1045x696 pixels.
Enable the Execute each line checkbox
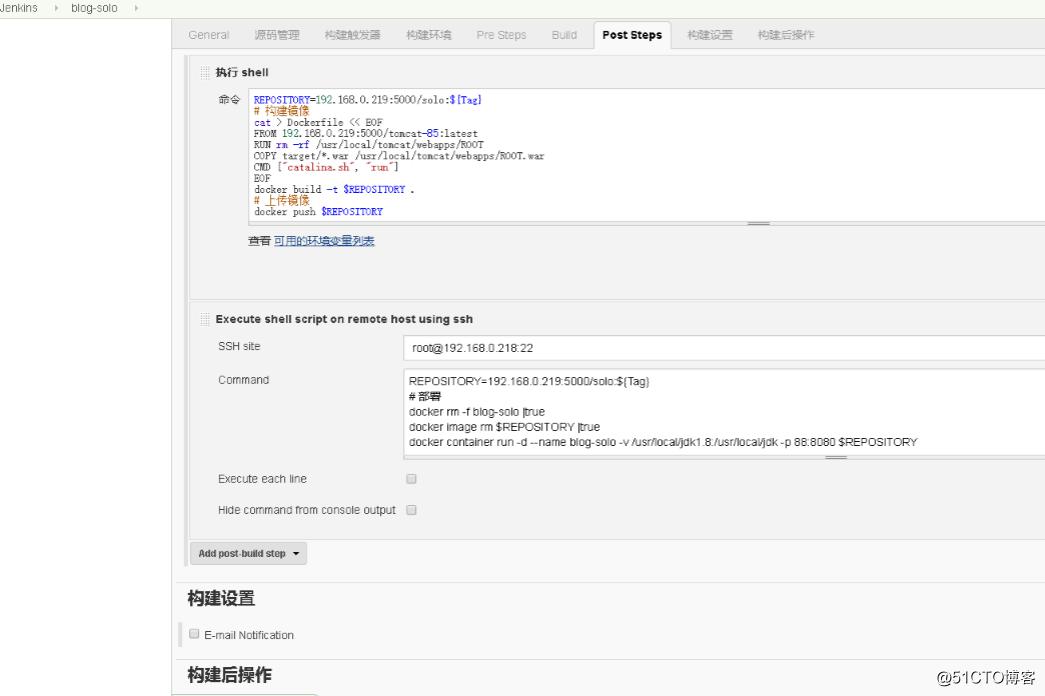[411, 478]
